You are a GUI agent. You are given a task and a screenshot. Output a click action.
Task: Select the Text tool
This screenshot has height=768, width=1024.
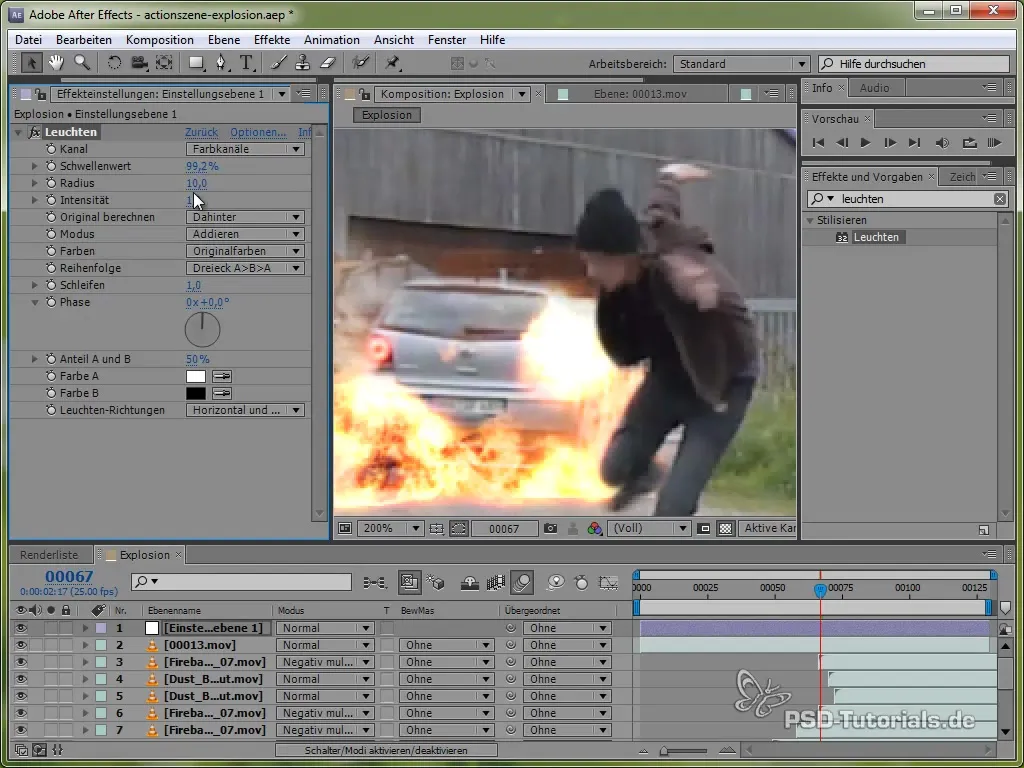point(246,63)
